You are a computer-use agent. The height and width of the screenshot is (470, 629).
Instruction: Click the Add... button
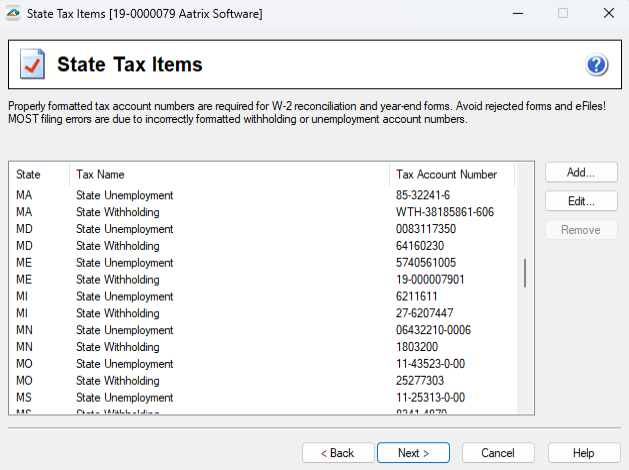581,173
